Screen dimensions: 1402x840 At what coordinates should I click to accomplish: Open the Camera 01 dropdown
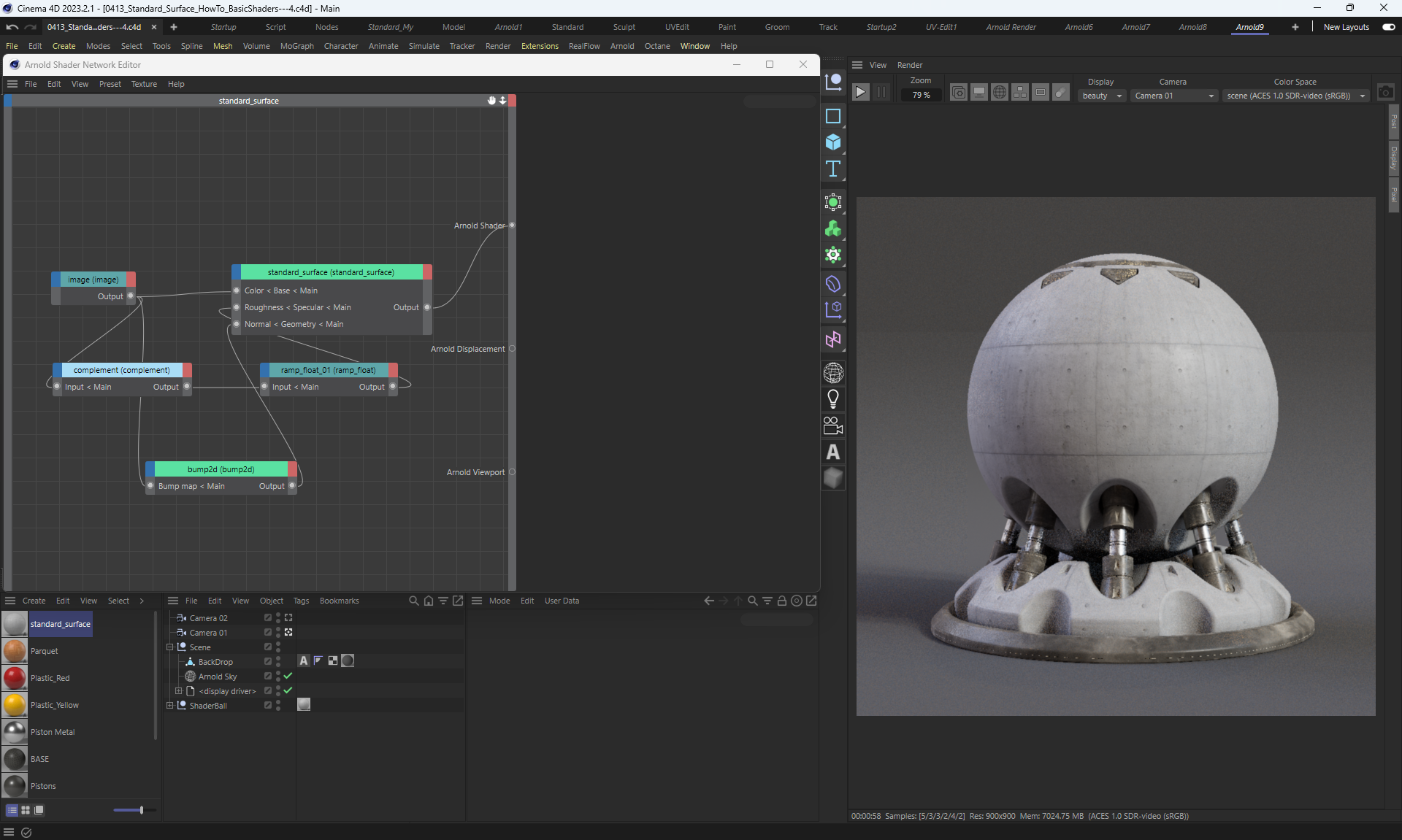click(x=1173, y=96)
